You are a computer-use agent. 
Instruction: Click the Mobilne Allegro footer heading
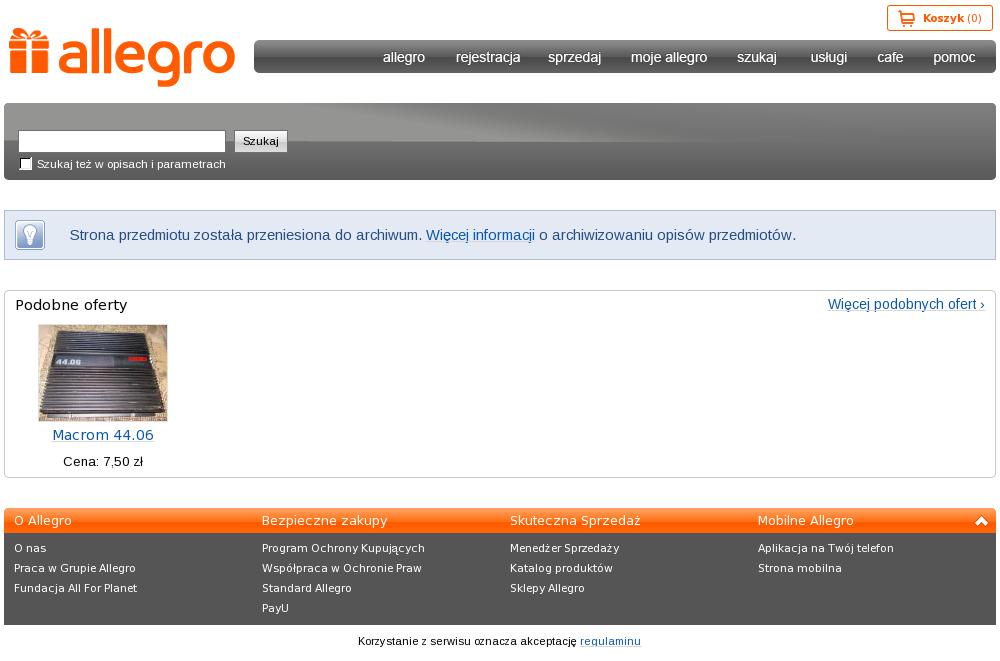pyautogui.click(x=805, y=521)
